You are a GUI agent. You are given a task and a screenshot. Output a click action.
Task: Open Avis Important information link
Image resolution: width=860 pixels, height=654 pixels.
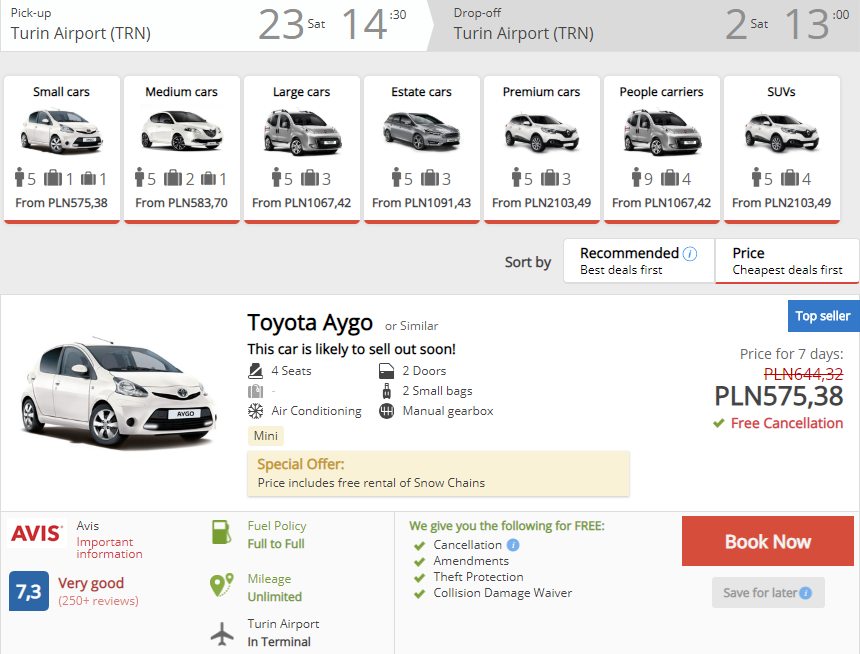click(109, 548)
